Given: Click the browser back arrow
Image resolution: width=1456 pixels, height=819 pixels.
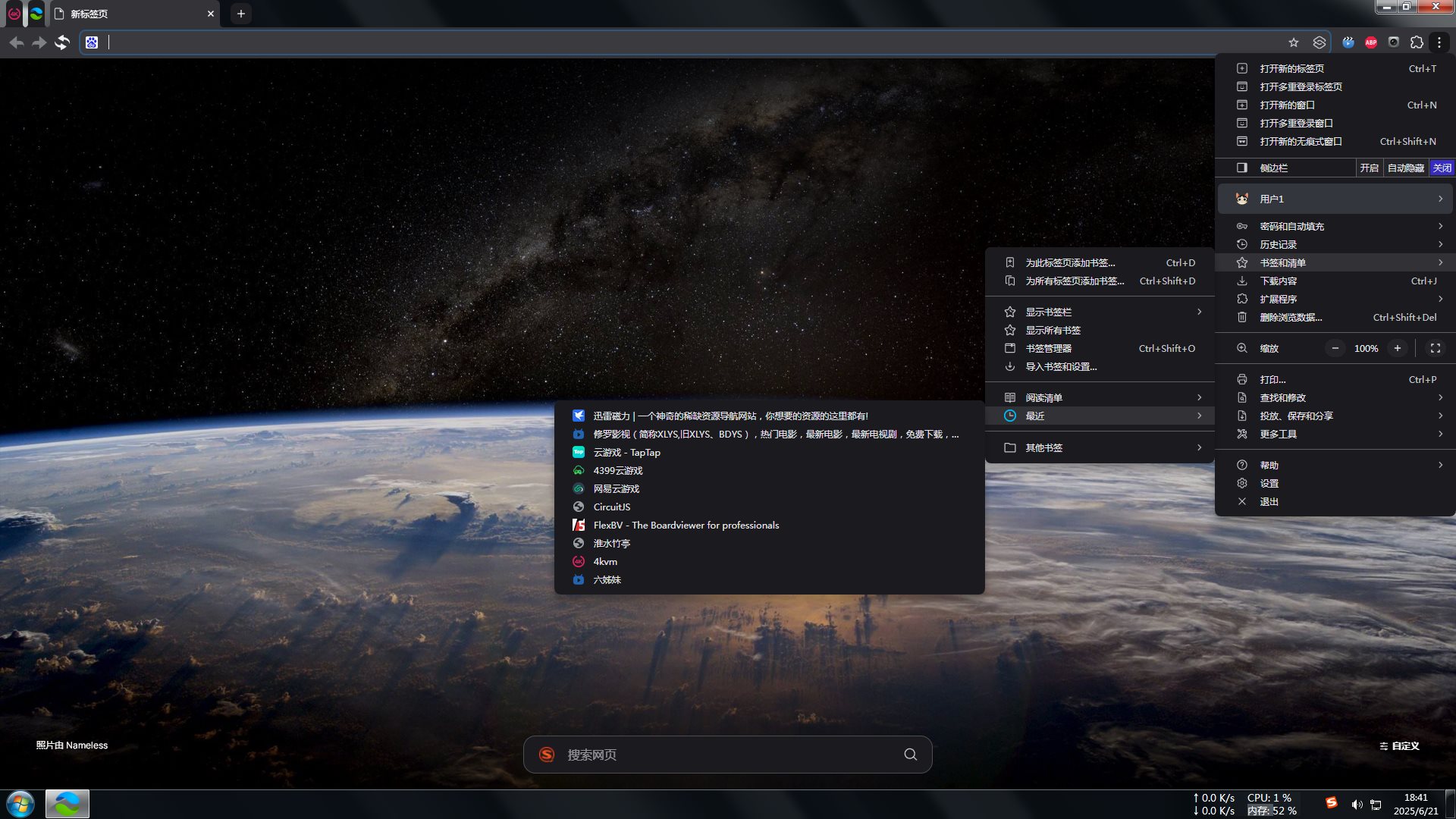Looking at the screenshot, I should point(16,43).
